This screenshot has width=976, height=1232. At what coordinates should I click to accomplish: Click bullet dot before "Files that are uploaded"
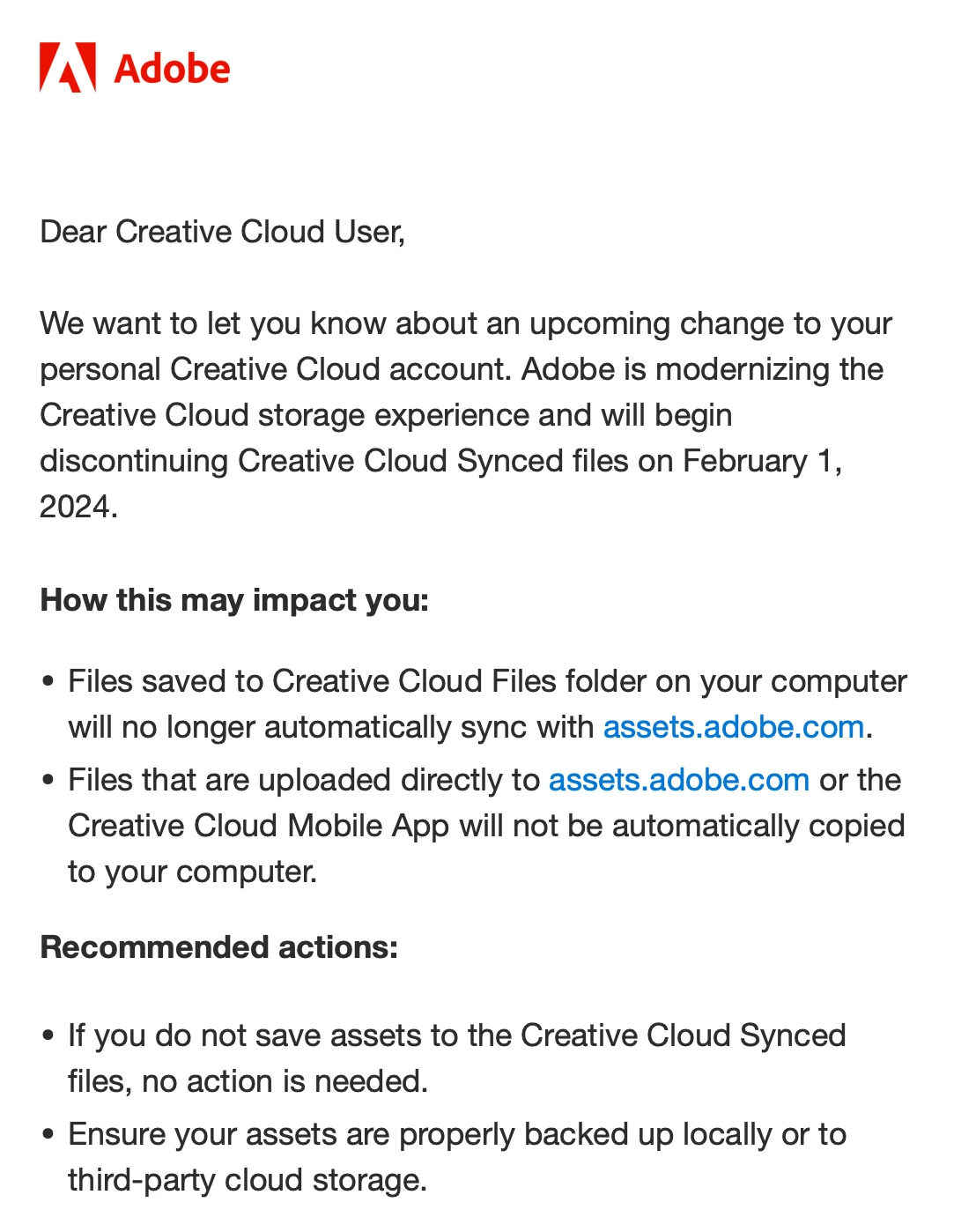(x=48, y=781)
